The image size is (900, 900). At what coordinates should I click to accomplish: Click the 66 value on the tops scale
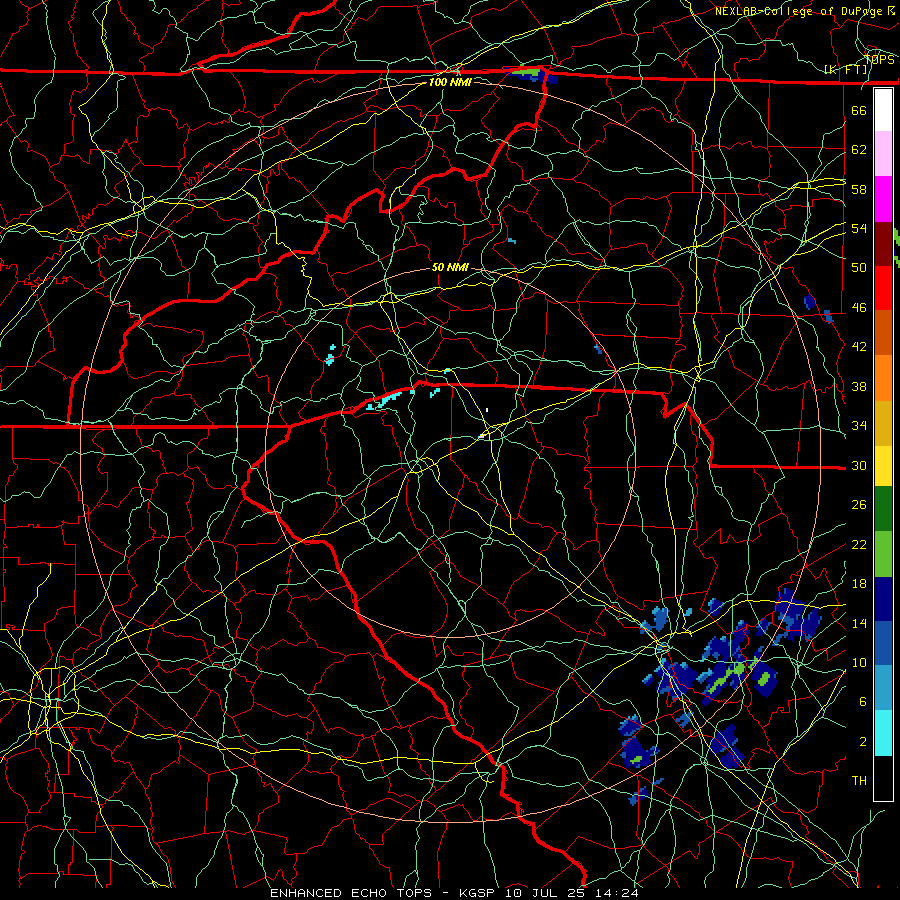coord(859,110)
